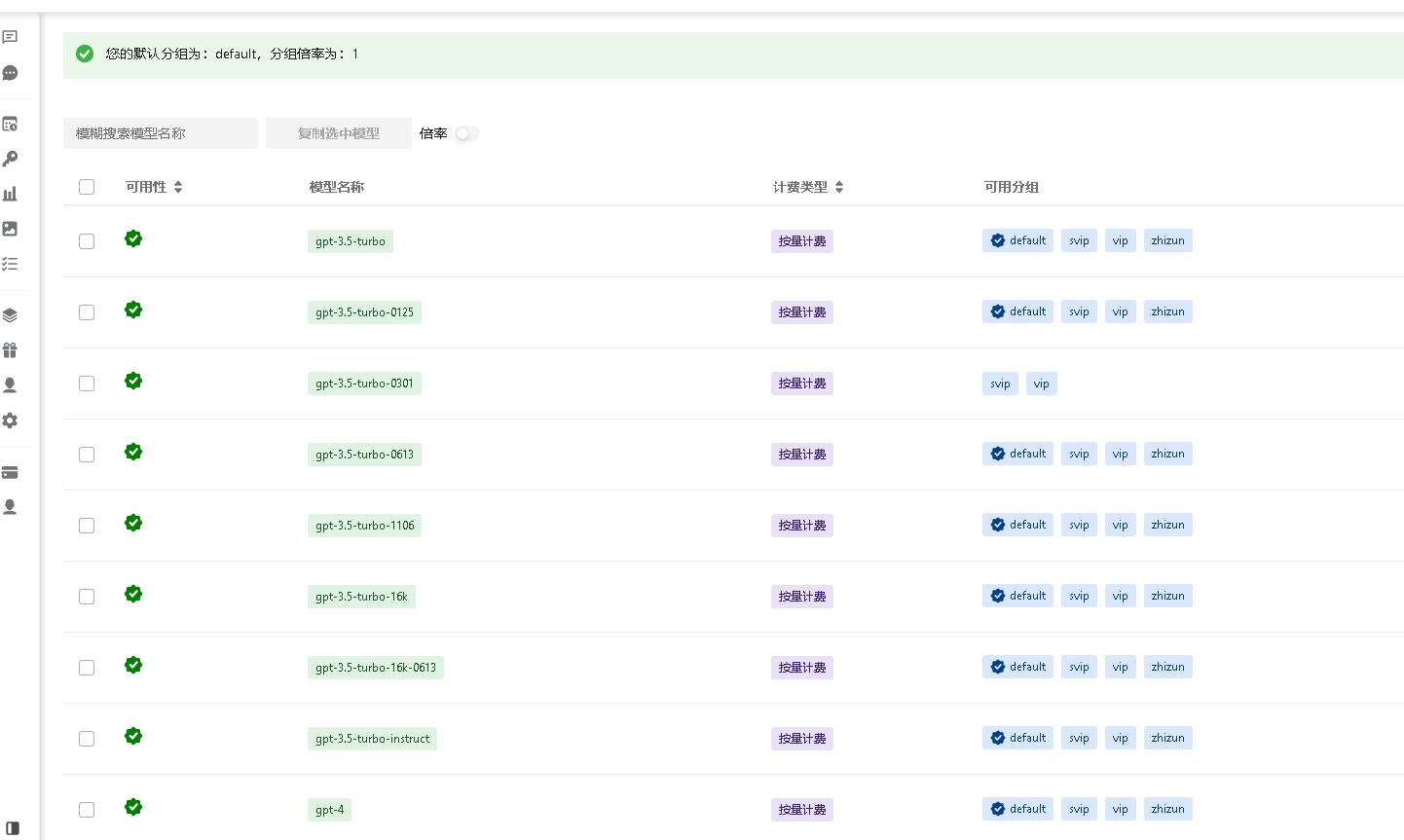Sort by the 计费类型 column arrows
The height and width of the screenshot is (840, 1404).
(839, 187)
